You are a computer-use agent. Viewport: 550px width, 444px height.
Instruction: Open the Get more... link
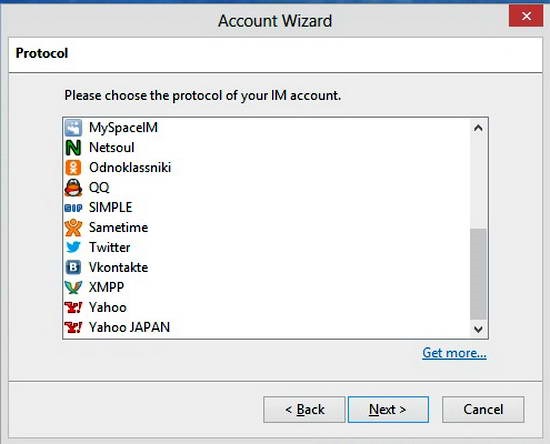454,353
